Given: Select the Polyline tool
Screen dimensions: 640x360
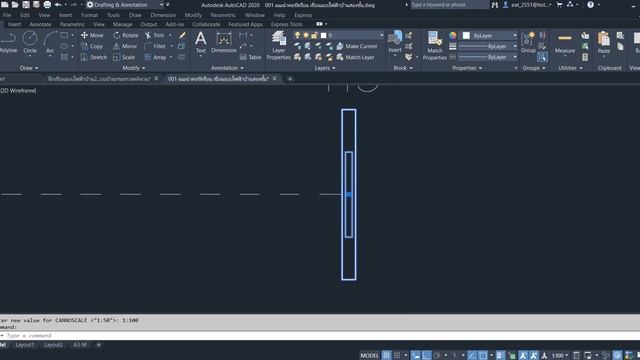Looking at the screenshot, I should pyautogui.click(x=8, y=42).
